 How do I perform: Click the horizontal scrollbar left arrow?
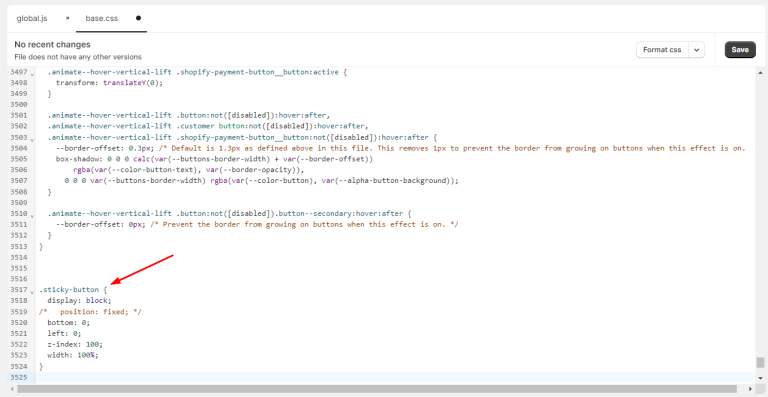(x=12, y=389)
